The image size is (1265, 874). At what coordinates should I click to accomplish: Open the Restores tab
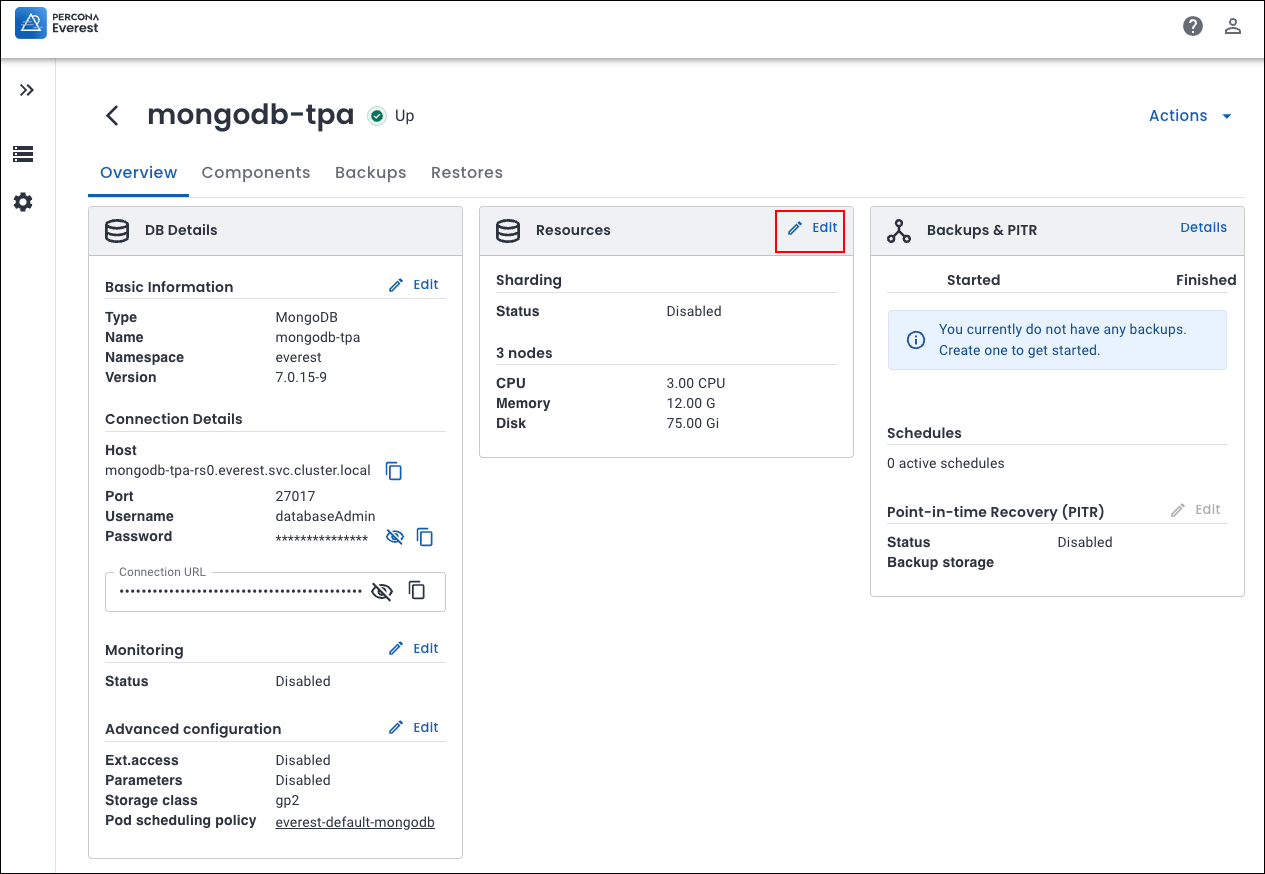(466, 173)
